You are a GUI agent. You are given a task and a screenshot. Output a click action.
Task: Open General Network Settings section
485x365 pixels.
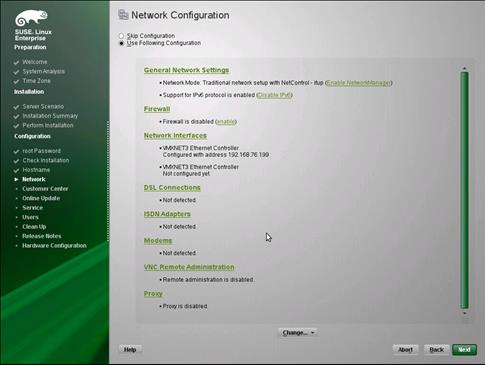(186, 70)
